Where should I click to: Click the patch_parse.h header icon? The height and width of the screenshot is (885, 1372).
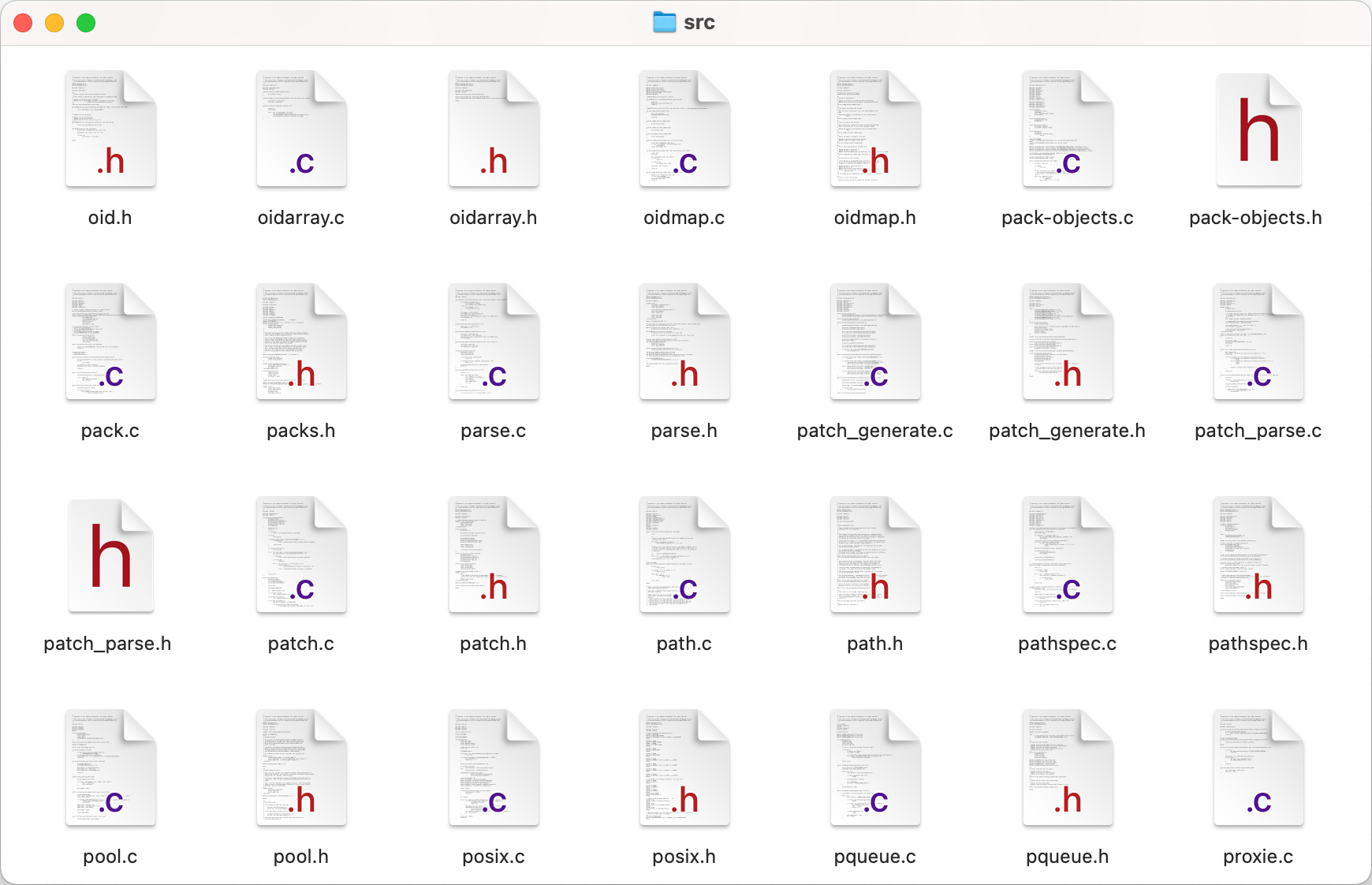click(110, 555)
